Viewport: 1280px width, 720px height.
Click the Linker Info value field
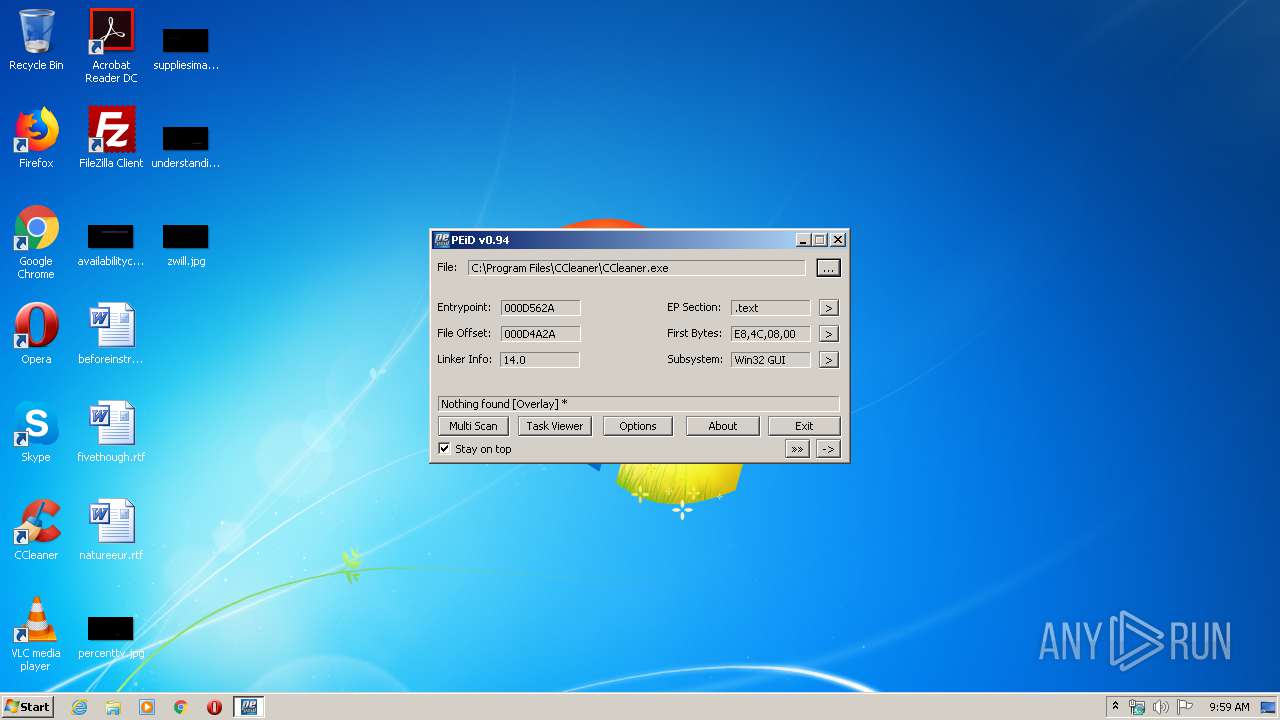tap(540, 360)
